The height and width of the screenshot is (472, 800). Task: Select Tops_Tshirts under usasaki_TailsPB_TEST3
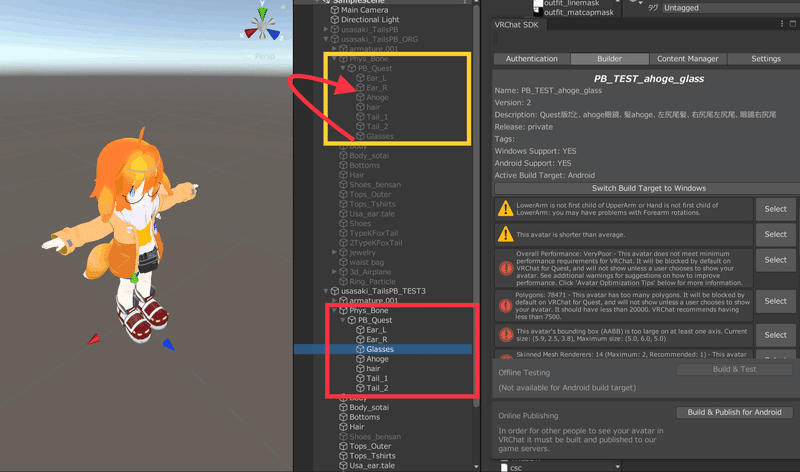[372, 456]
